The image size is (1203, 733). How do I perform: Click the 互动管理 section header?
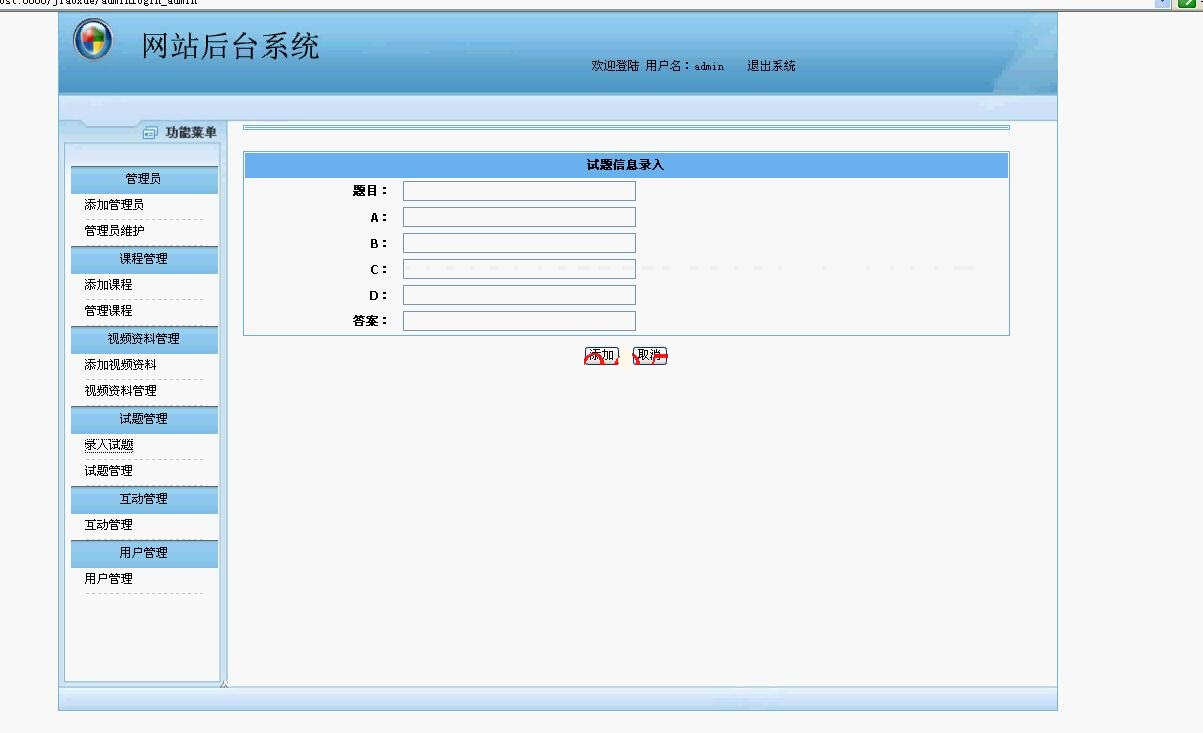tap(144, 500)
